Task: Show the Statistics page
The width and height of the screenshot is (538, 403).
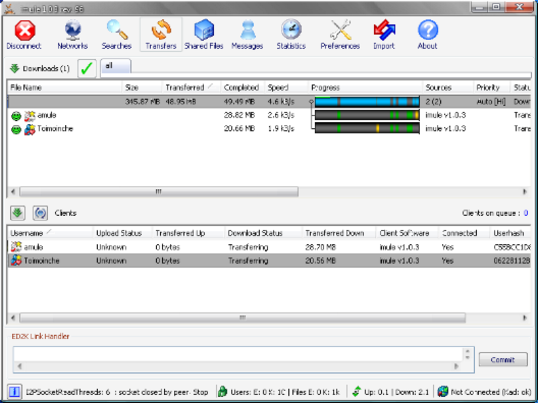Action: [x=291, y=35]
